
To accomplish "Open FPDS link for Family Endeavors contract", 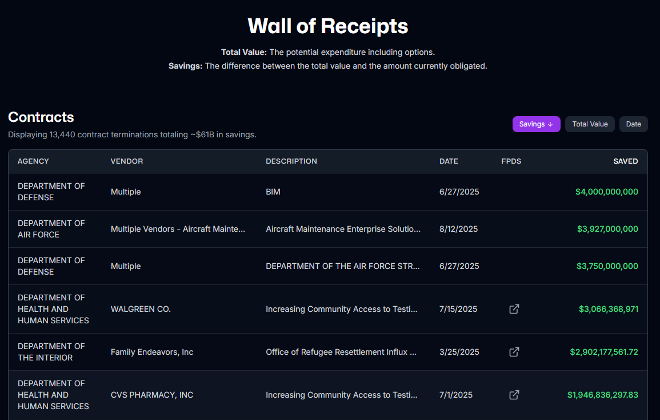I will 514,352.
